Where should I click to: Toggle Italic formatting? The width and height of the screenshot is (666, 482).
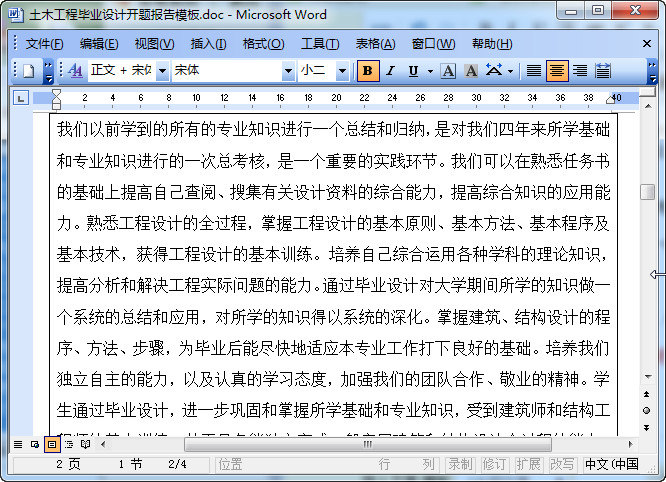391,70
